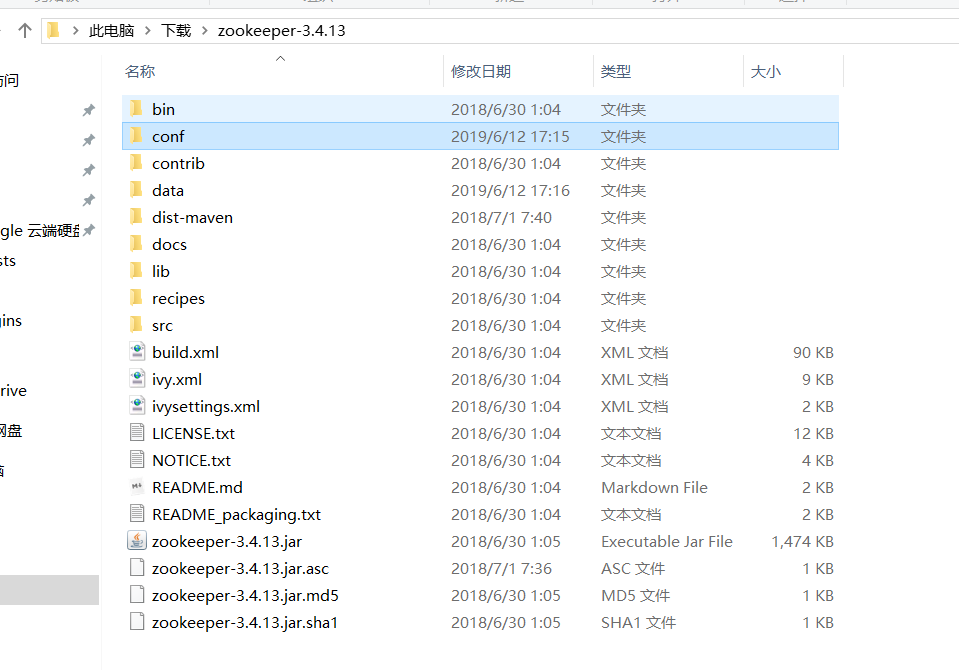Click the recipes folder icon
This screenshot has height=670, width=959.
[x=136, y=298]
